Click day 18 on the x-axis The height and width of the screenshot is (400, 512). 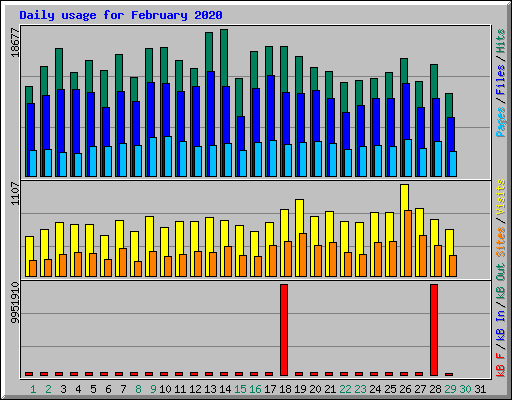(285, 389)
